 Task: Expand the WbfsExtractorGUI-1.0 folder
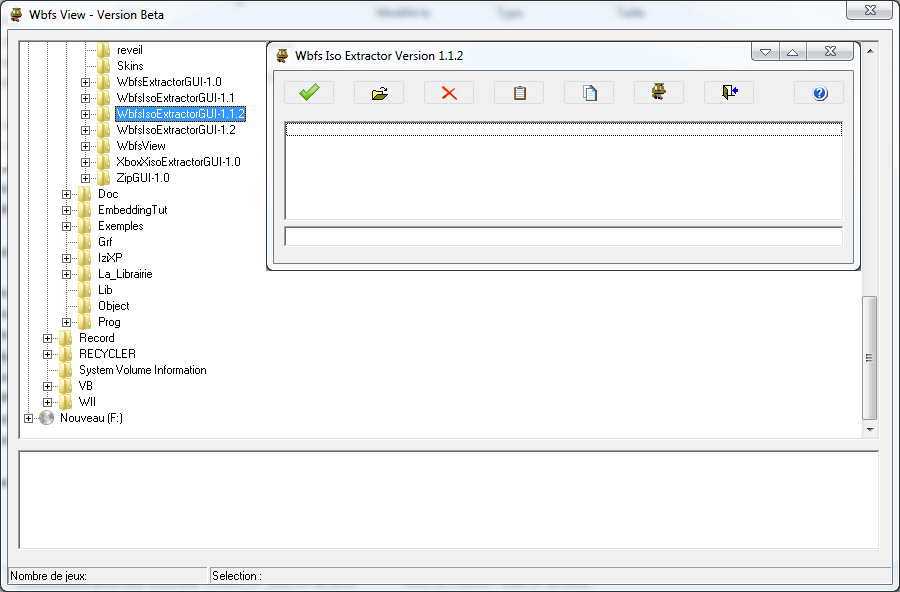(86, 82)
